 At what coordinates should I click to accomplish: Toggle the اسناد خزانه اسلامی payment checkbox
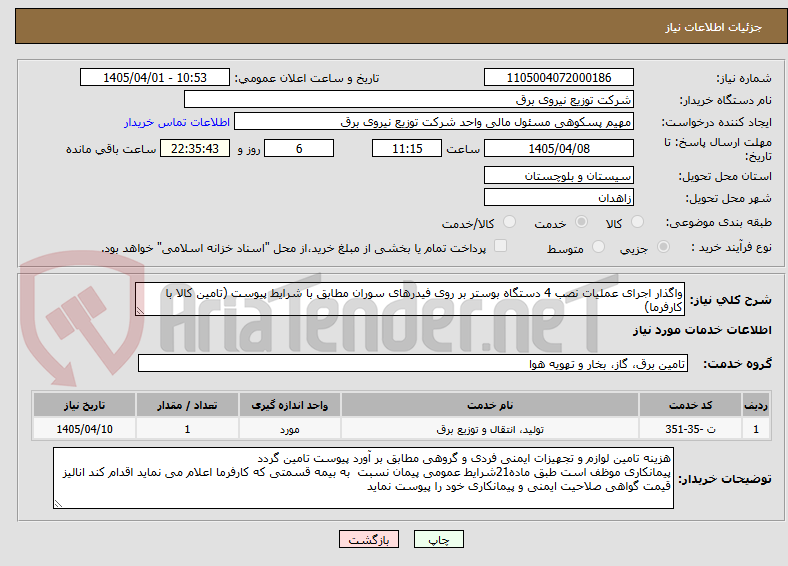point(500,245)
